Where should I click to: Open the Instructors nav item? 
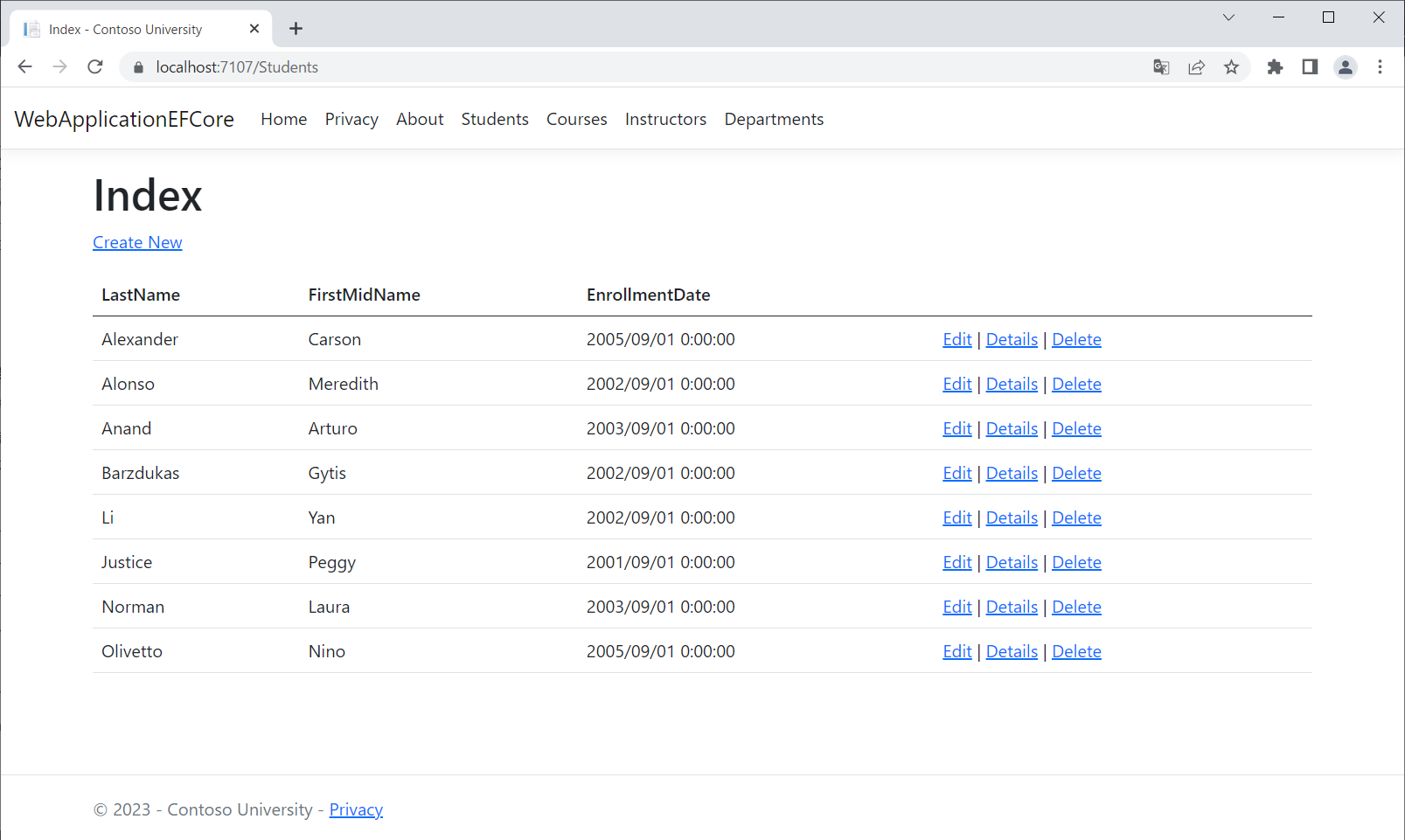(665, 119)
